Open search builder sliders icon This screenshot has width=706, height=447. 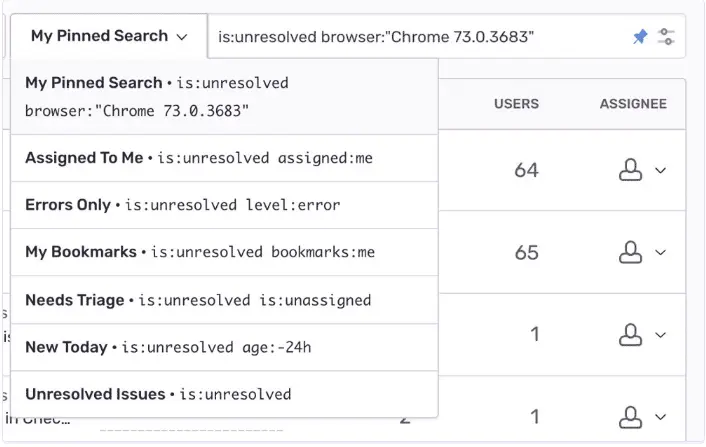pyautogui.click(x=667, y=37)
